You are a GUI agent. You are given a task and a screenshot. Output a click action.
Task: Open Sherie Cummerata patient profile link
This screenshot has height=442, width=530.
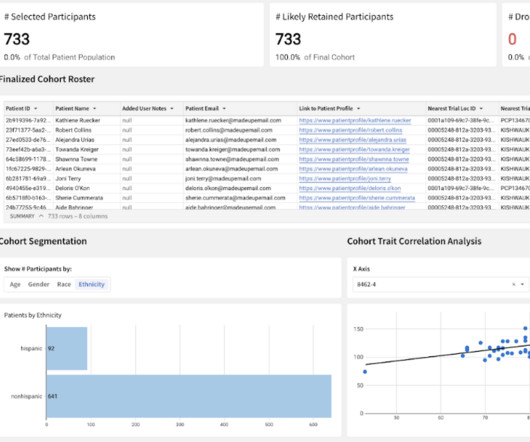[357, 198]
